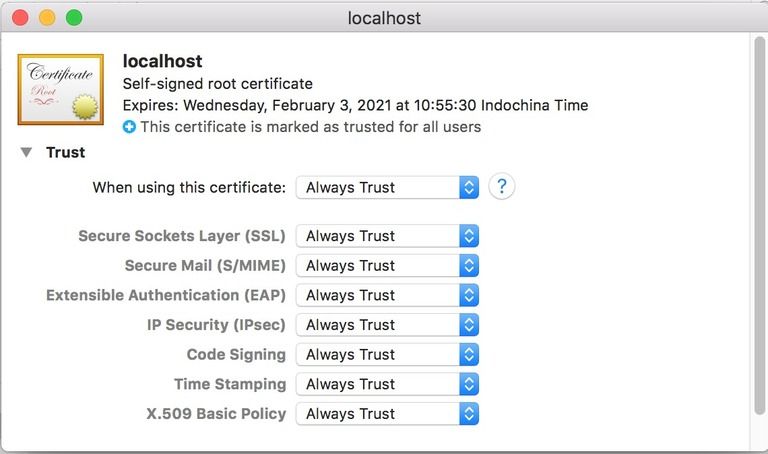Collapse the Trust disclosure triangle

pos(26,153)
